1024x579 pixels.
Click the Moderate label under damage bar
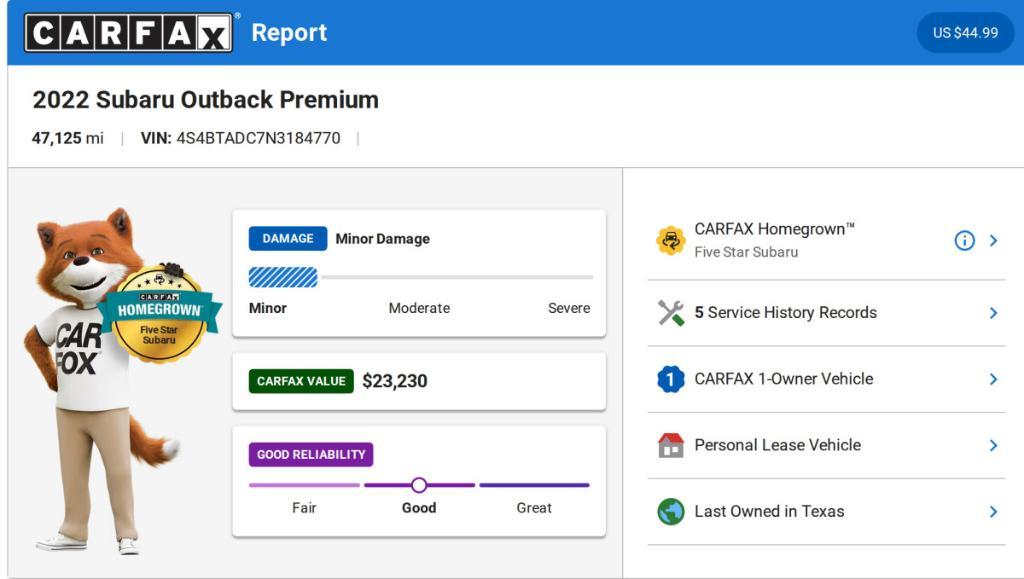coord(419,308)
